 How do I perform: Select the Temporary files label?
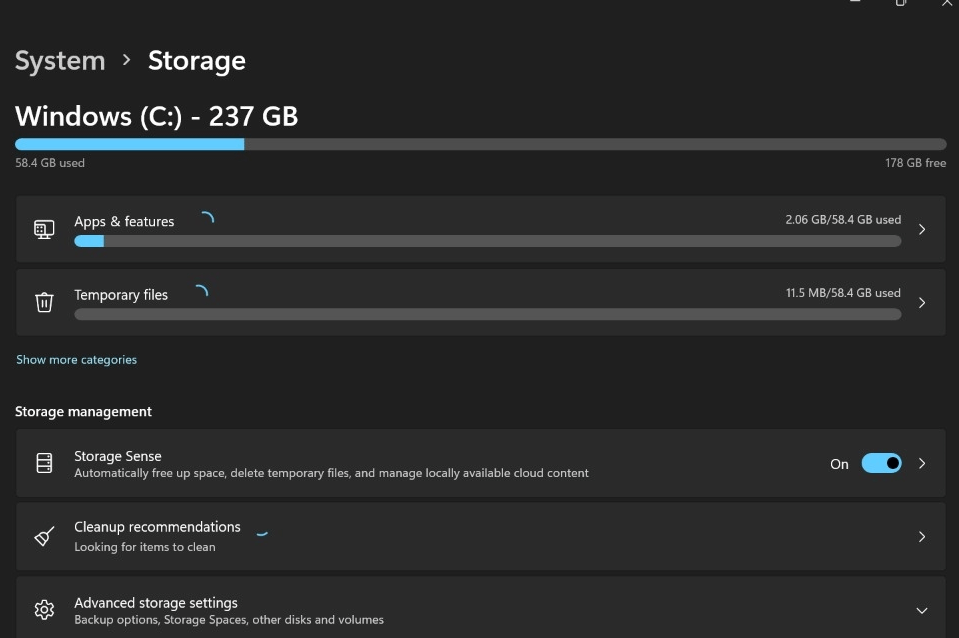pos(121,295)
